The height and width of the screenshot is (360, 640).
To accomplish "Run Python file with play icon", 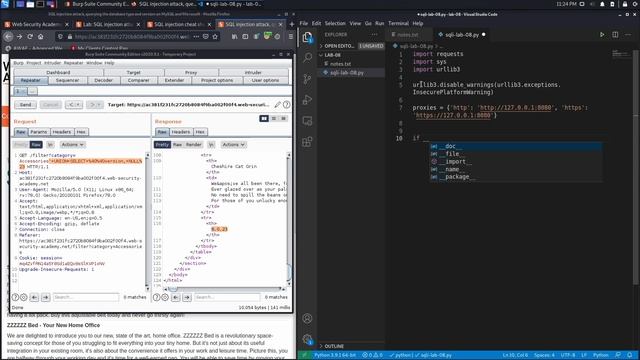I will pos(602,35).
